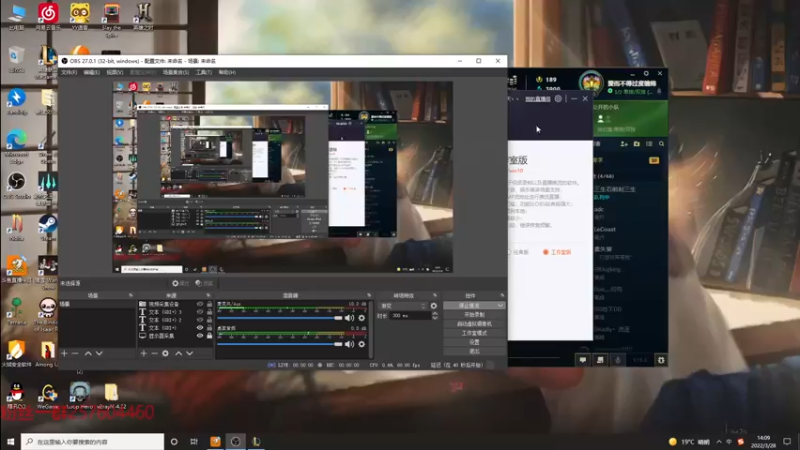
Task: Open the 工具(T) menu
Action: coord(204,72)
